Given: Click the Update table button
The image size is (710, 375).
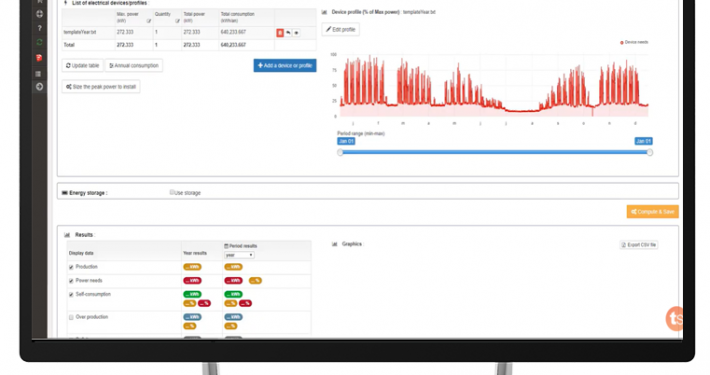Looking at the screenshot, I should click(82, 66).
